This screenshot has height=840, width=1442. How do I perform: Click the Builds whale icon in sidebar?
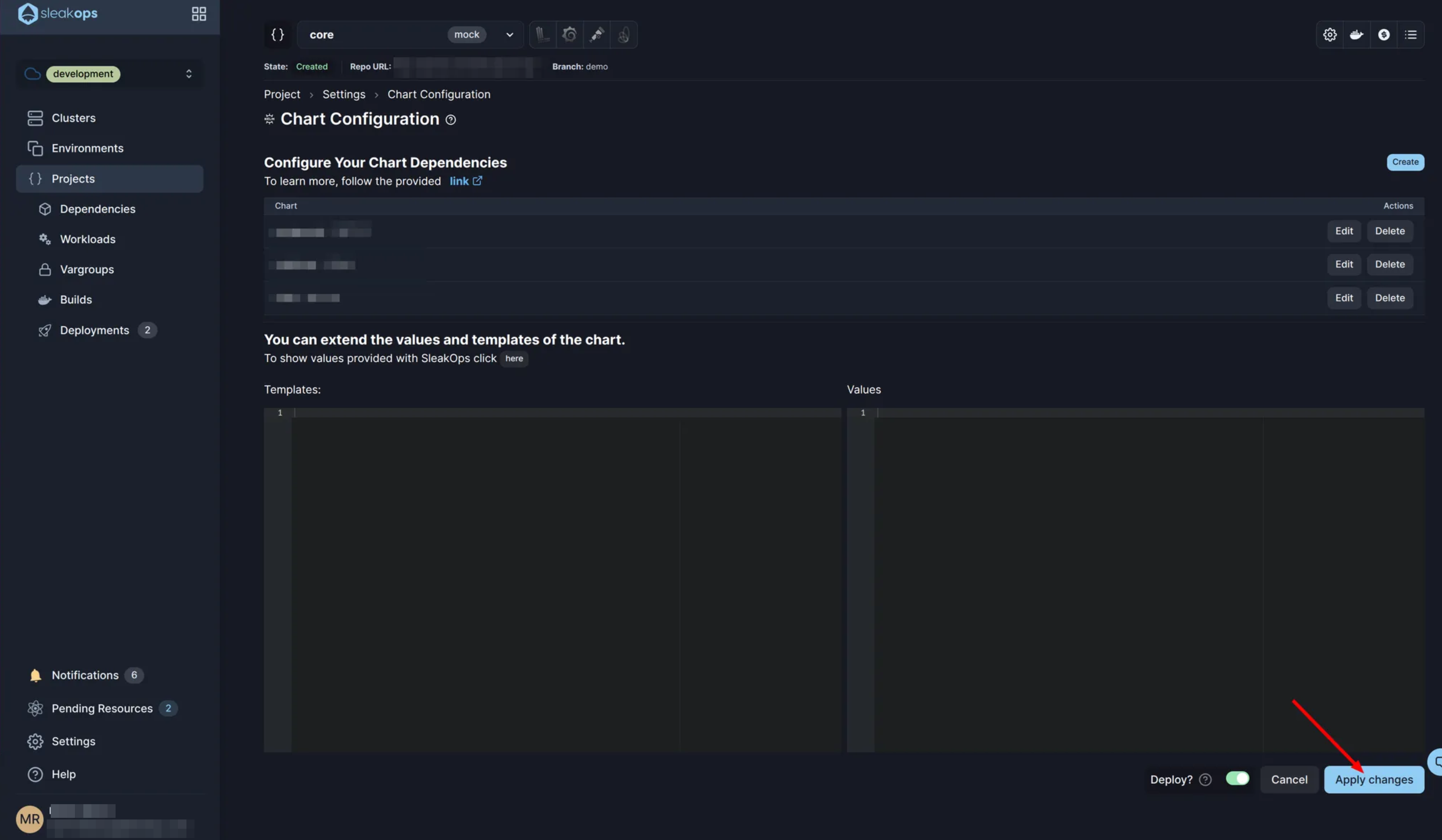(x=45, y=299)
